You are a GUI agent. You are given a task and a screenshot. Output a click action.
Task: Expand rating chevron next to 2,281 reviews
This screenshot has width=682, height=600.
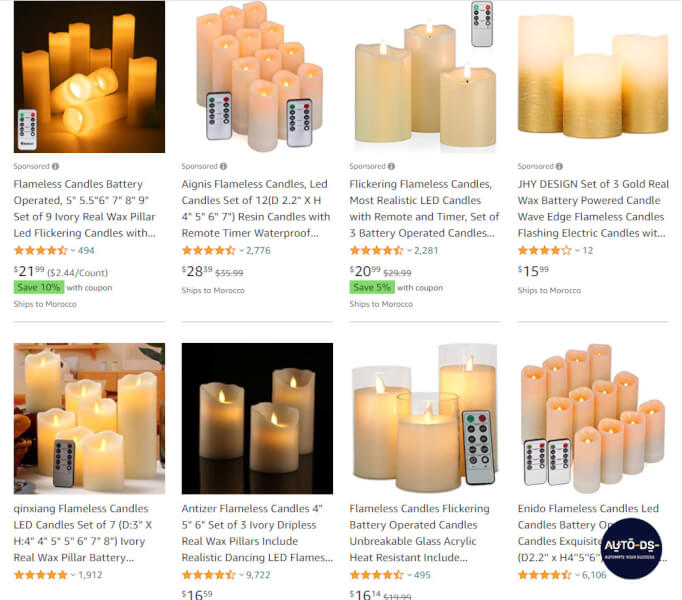click(x=409, y=251)
